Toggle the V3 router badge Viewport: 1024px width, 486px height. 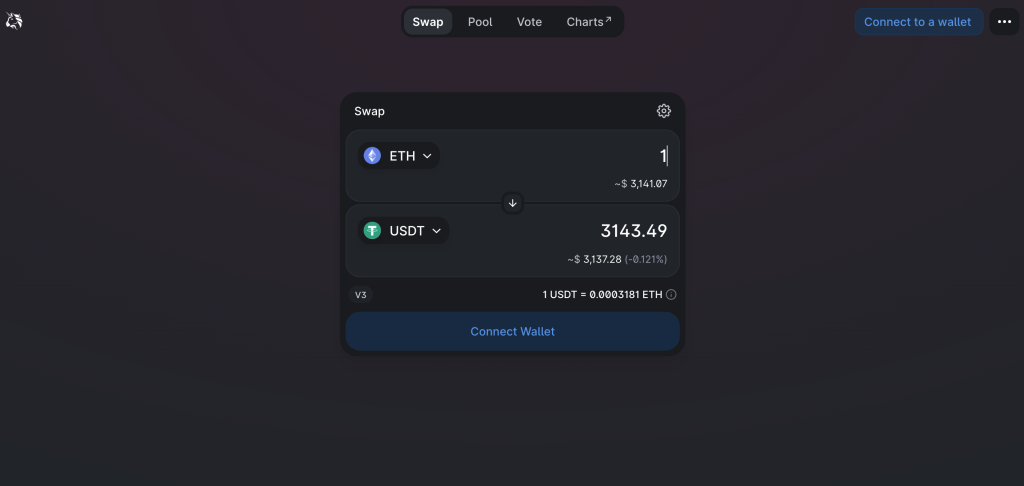pos(360,295)
